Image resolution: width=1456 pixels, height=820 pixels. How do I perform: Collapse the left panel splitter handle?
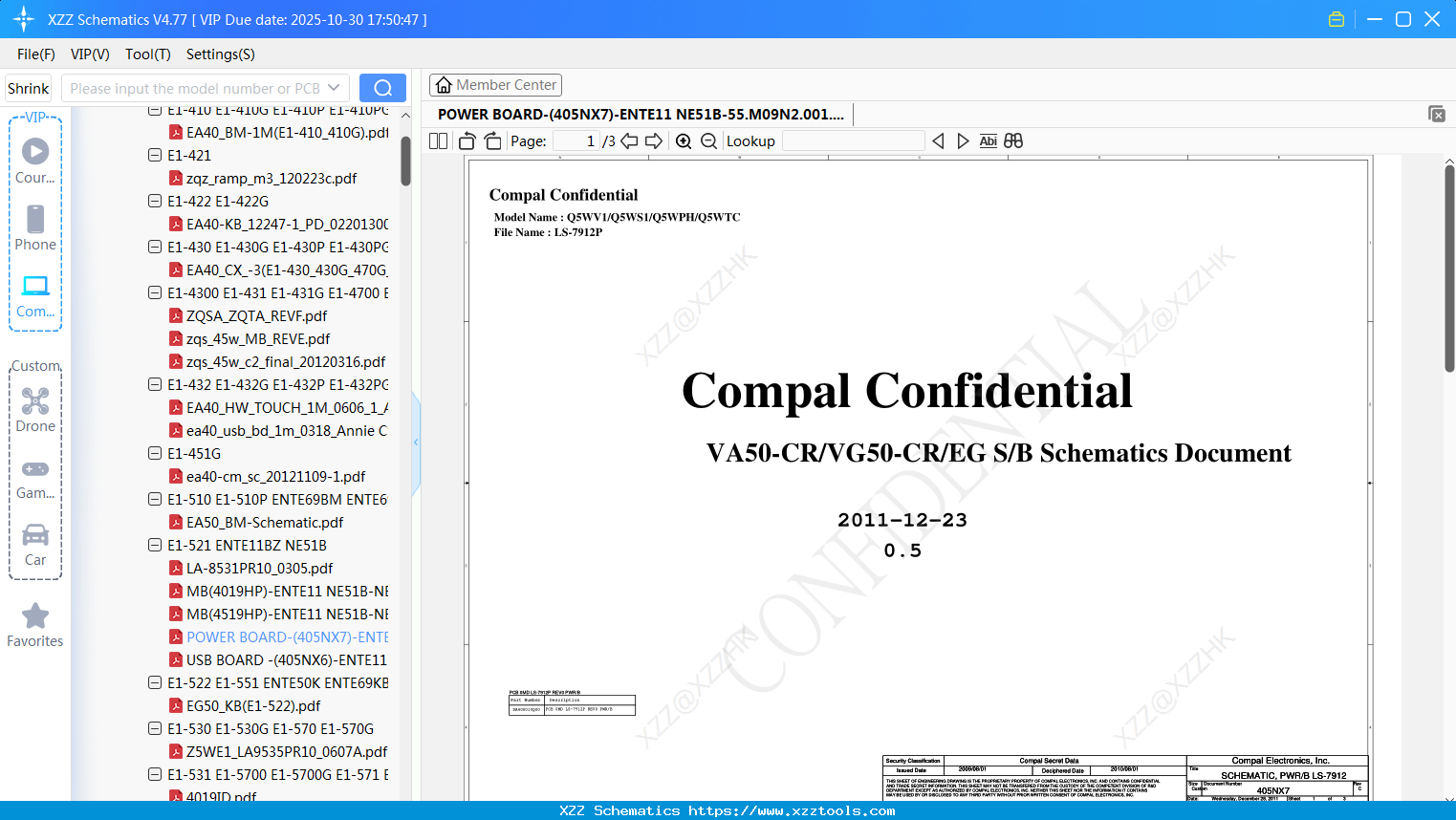416,442
